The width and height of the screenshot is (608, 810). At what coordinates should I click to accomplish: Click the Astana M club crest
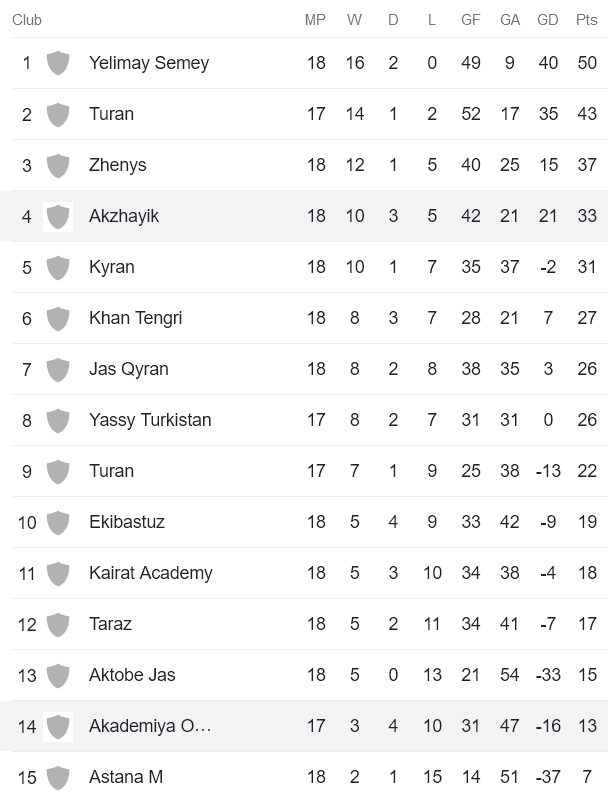click(x=57, y=777)
